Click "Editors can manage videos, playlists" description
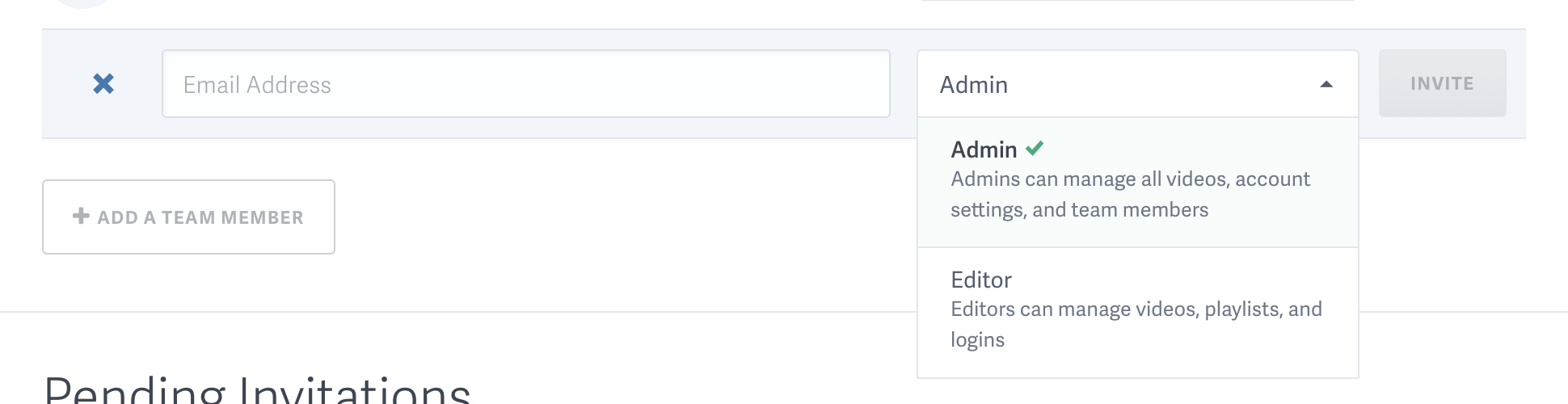The image size is (1568, 404). [1136, 309]
